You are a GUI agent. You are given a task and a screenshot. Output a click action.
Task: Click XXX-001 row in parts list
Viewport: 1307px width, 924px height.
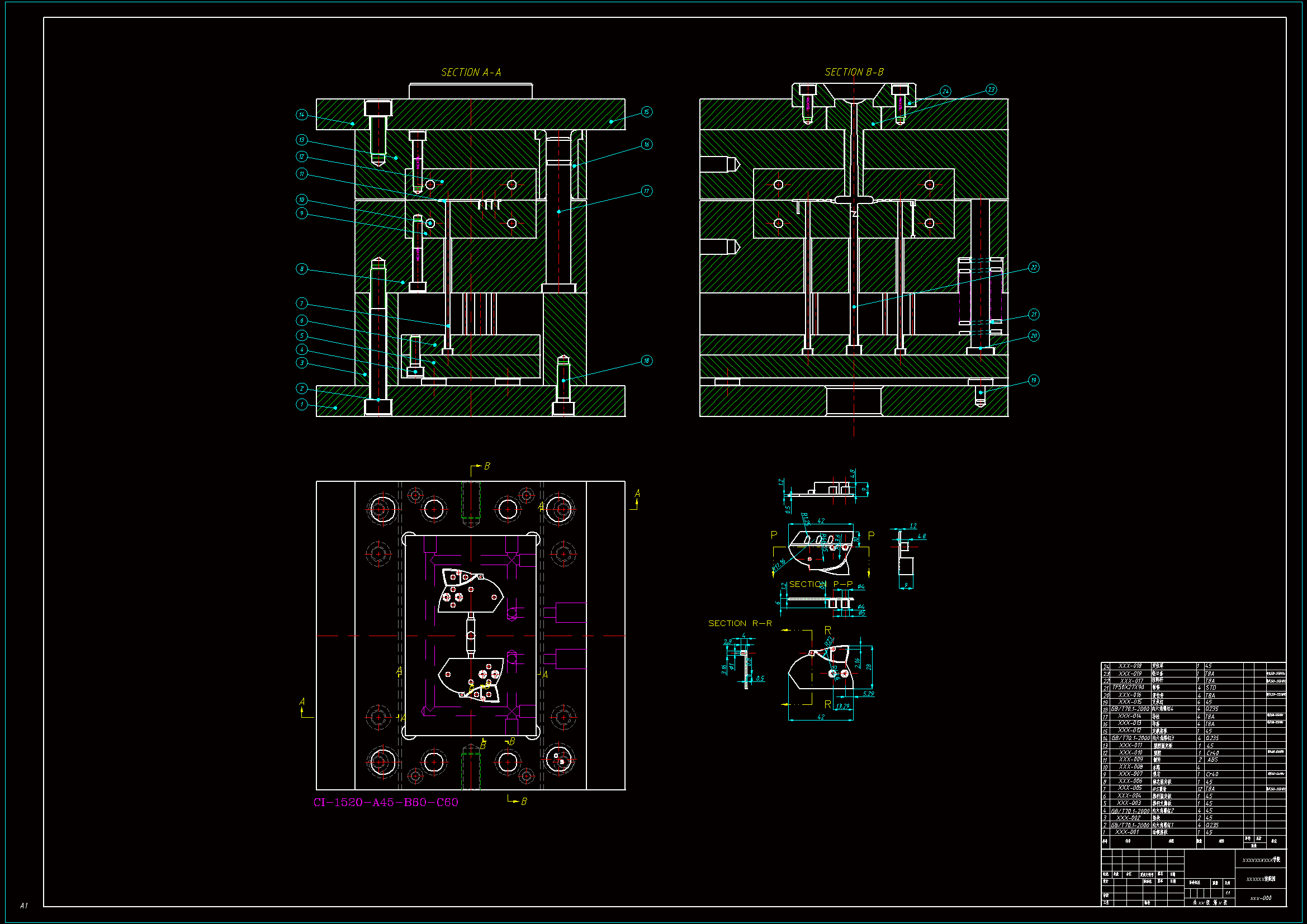click(1128, 832)
